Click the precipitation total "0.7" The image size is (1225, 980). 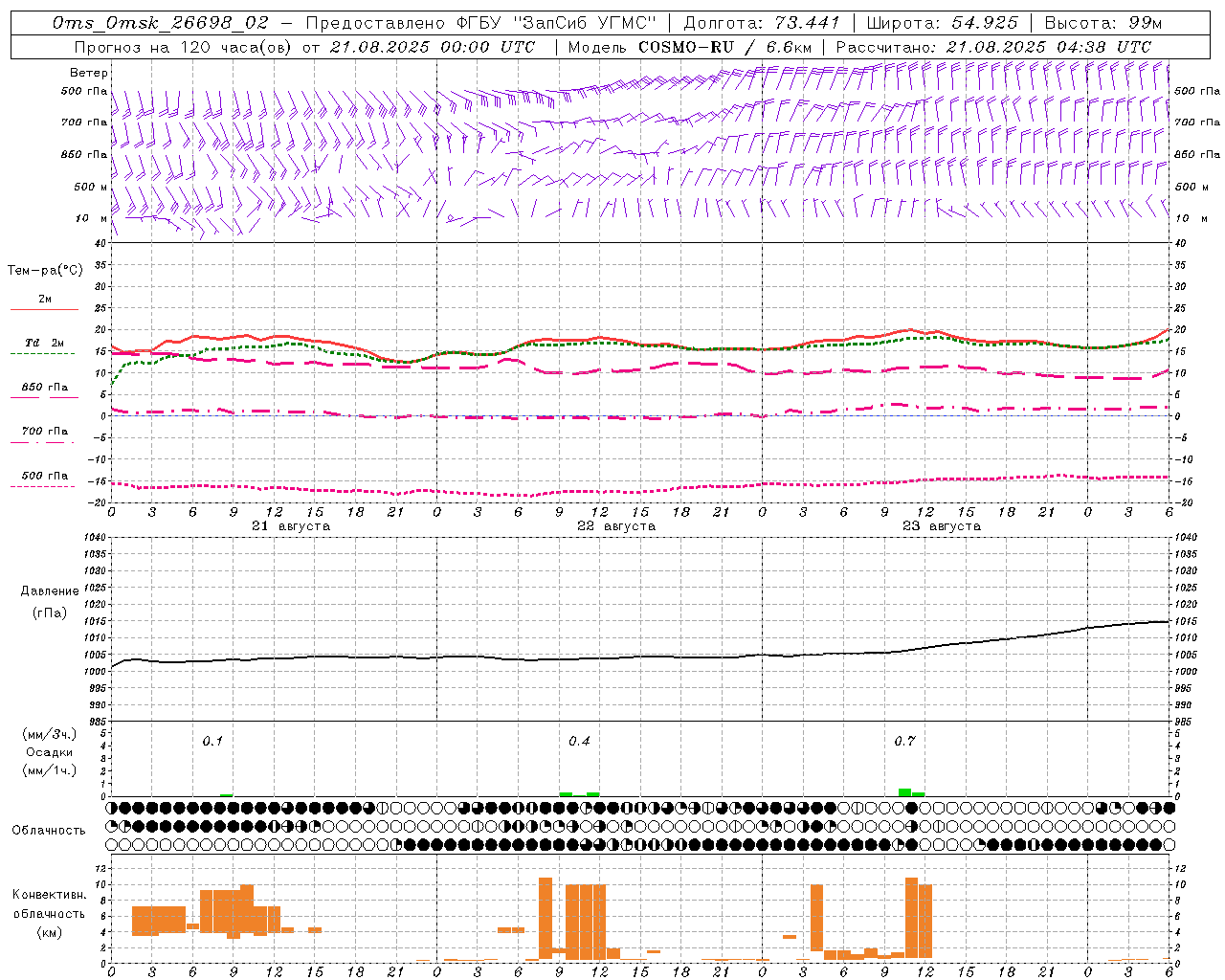(904, 742)
